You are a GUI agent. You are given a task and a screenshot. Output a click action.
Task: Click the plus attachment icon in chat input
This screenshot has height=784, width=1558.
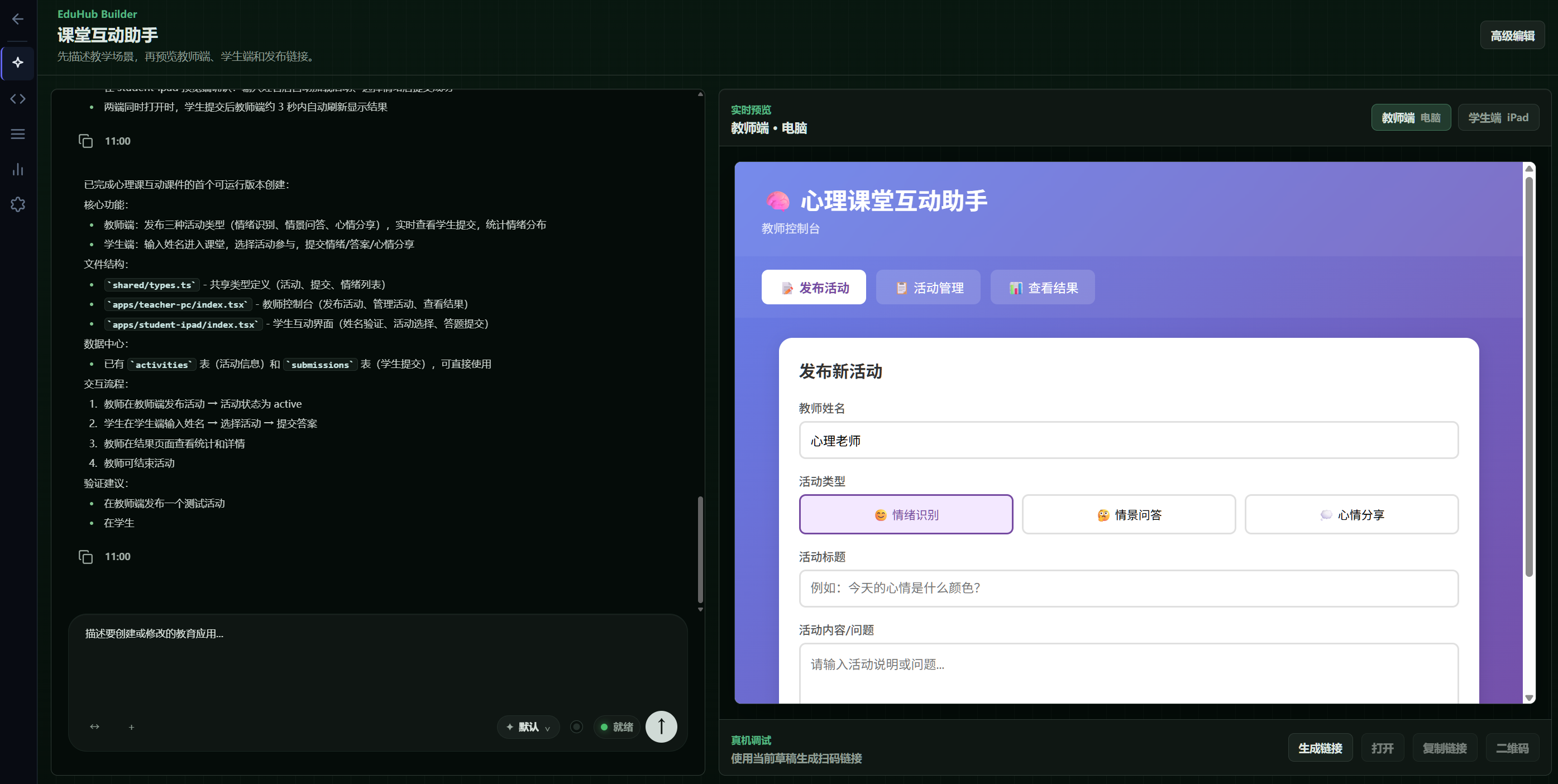[131, 727]
